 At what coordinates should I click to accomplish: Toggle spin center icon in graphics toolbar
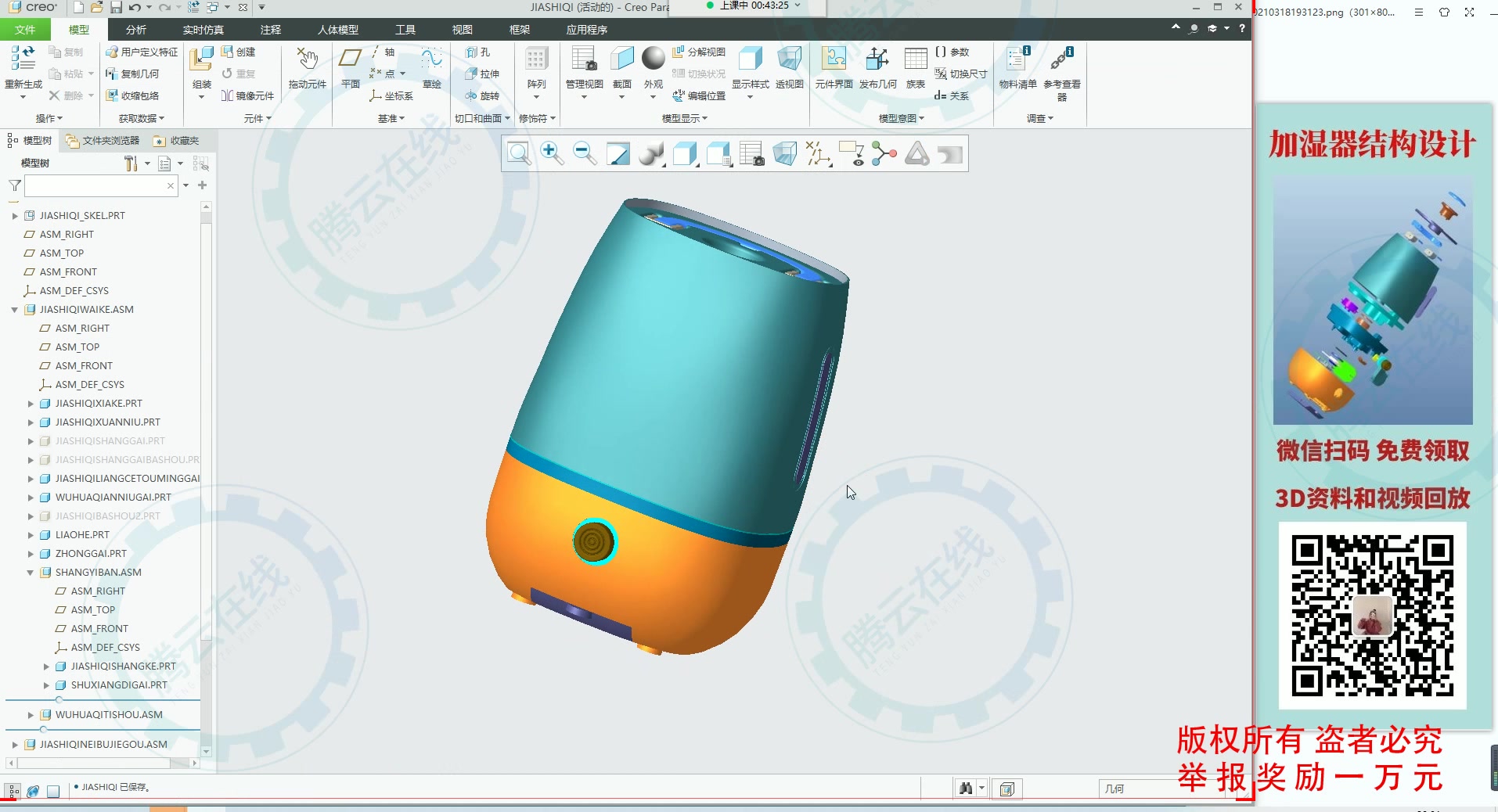[x=884, y=153]
